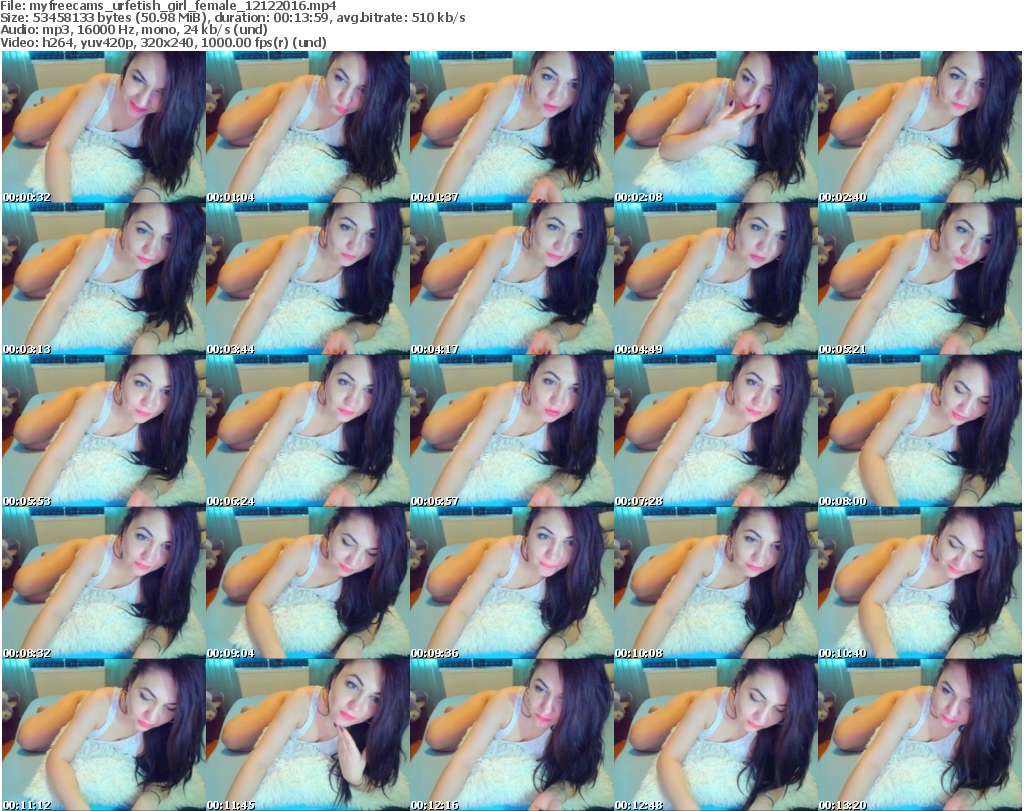The height and width of the screenshot is (811, 1024).
Task: Click the File name line in header
Action: pyautogui.click(x=168, y=6)
